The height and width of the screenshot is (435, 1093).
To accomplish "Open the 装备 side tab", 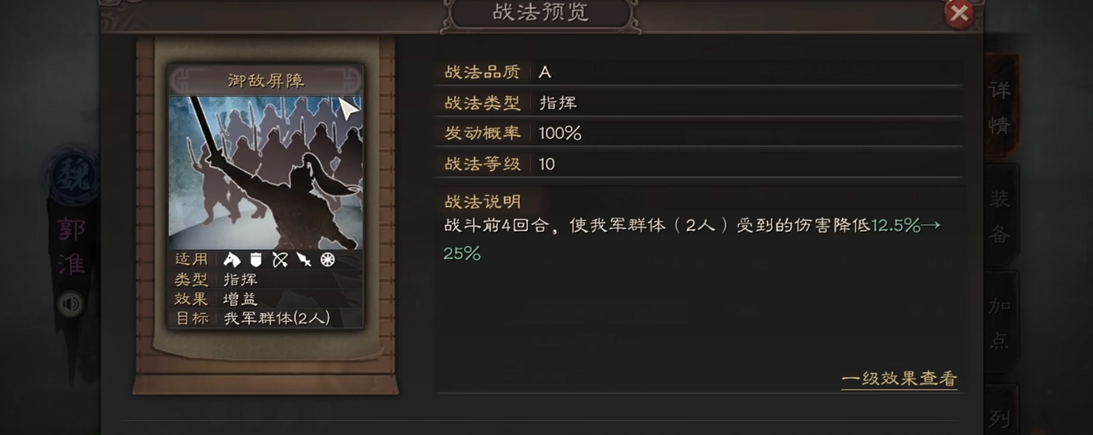I will [x=1000, y=216].
